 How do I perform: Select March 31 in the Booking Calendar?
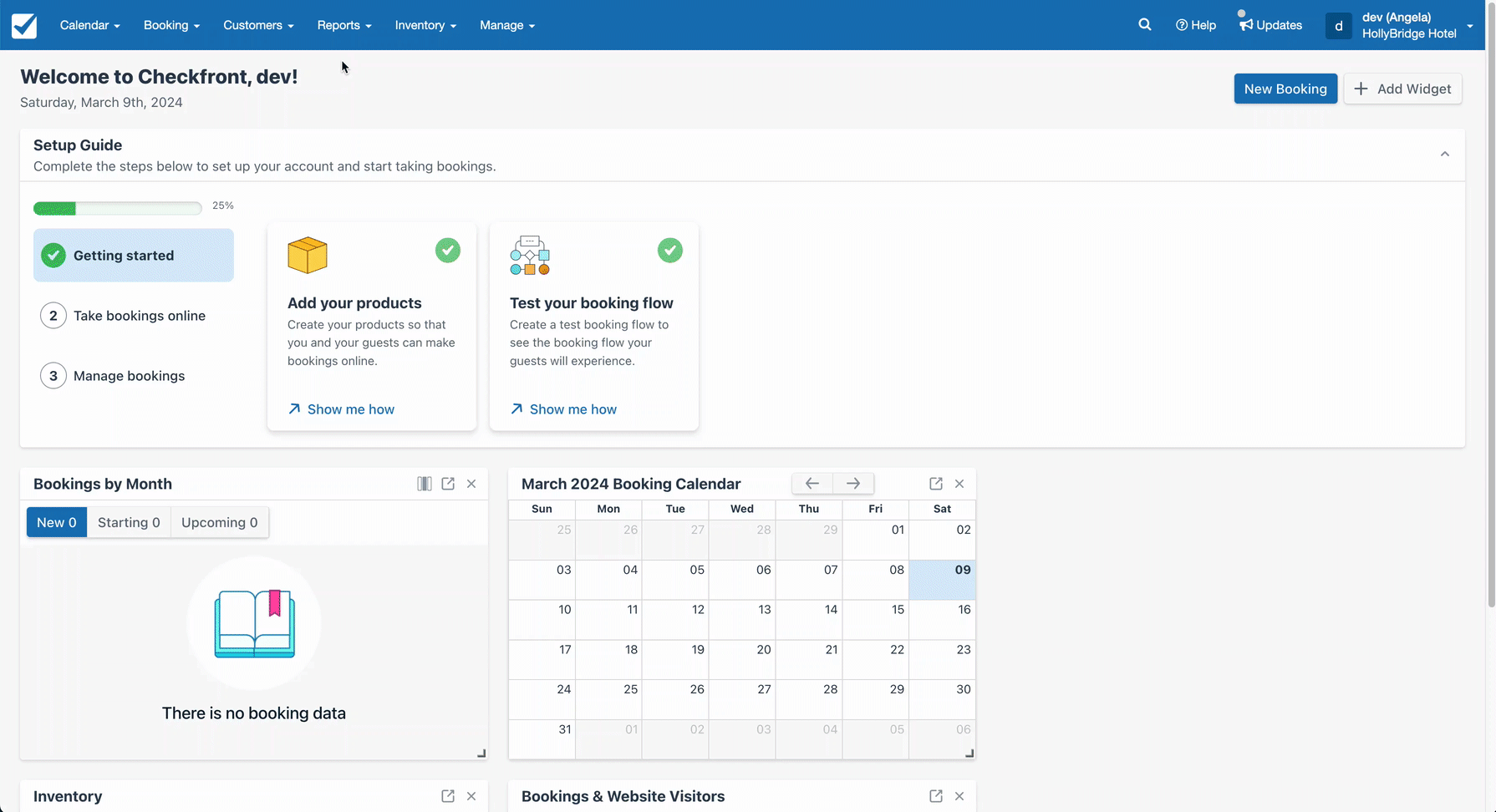pos(542,739)
